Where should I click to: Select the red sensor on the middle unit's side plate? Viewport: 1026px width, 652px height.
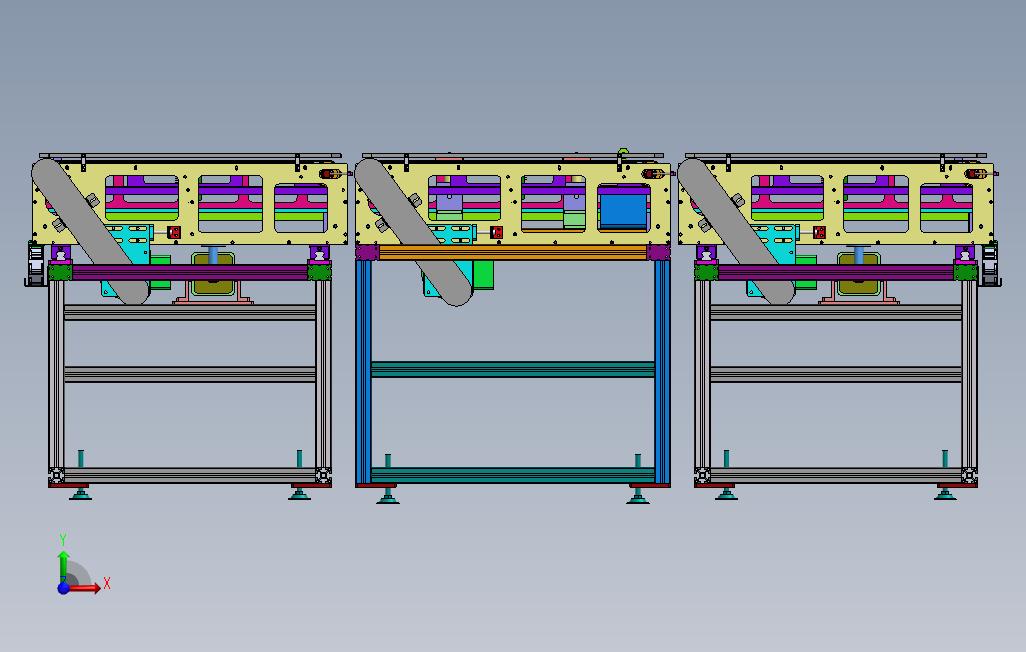(x=497, y=232)
